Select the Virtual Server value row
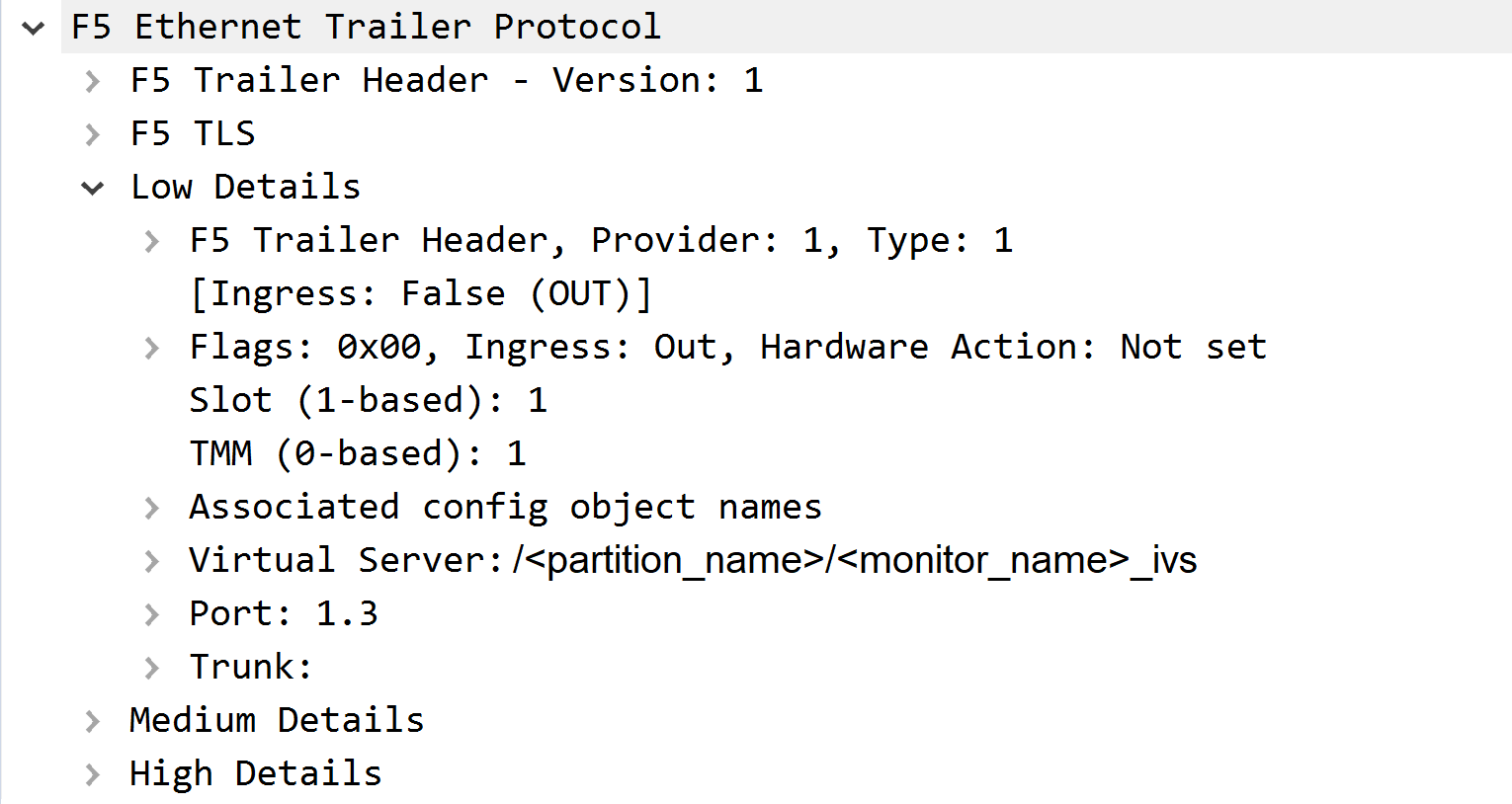Image resolution: width=1512 pixels, height=804 pixels. click(692, 560)
